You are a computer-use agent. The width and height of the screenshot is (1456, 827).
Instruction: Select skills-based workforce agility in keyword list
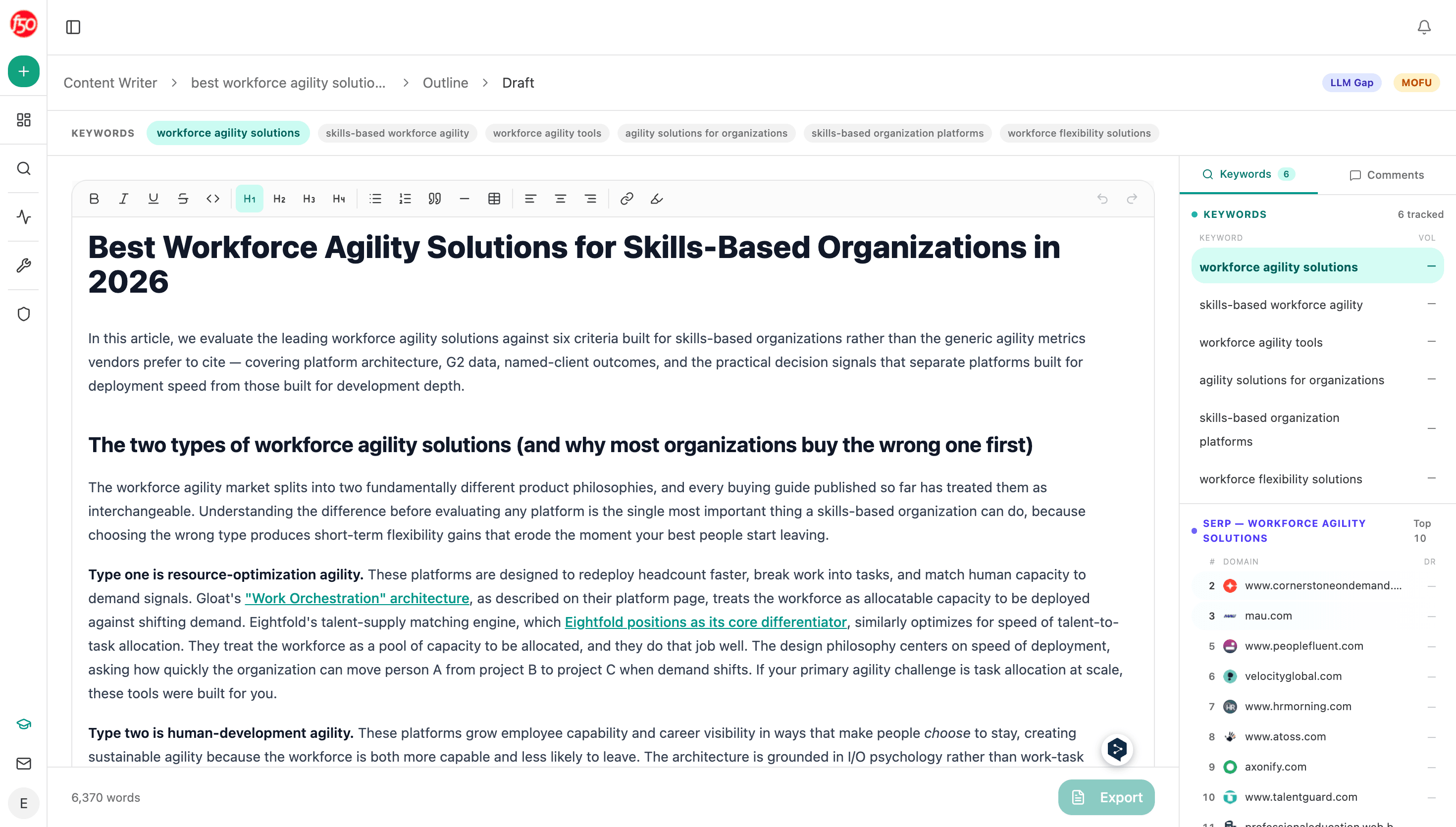(x=1317, y=305)
